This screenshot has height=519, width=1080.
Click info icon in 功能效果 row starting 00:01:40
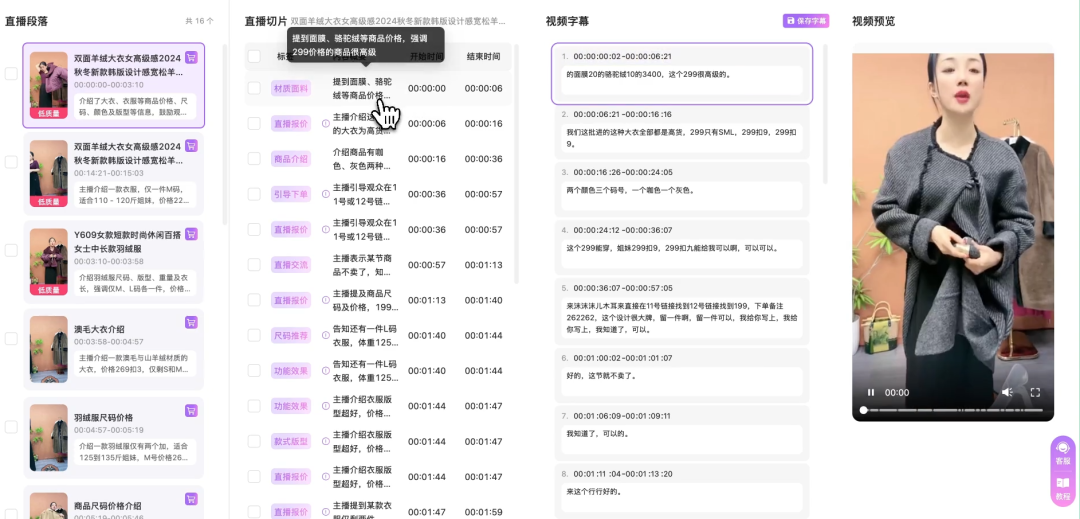[x=326, y=370]
